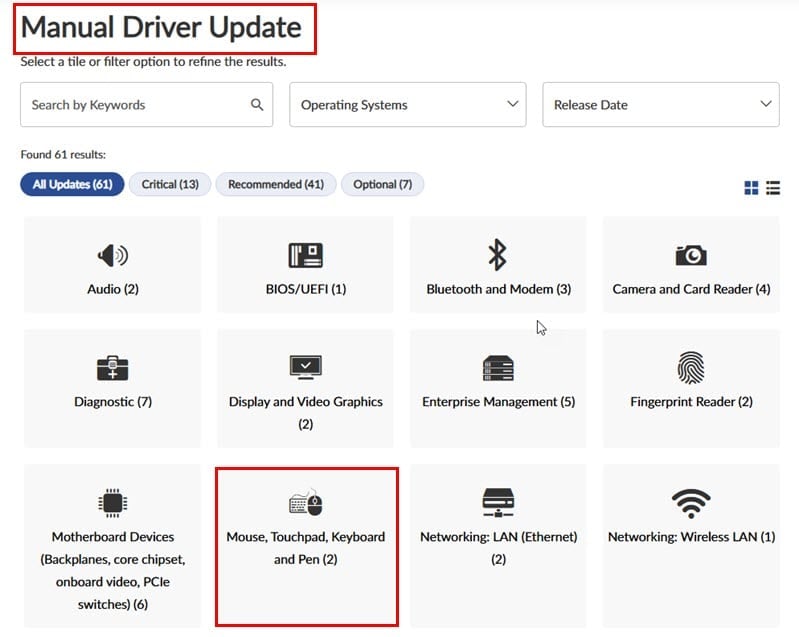Filter by Recommended (41) updates
This screenshot has width=799, height=637.
tap(276, 184)
